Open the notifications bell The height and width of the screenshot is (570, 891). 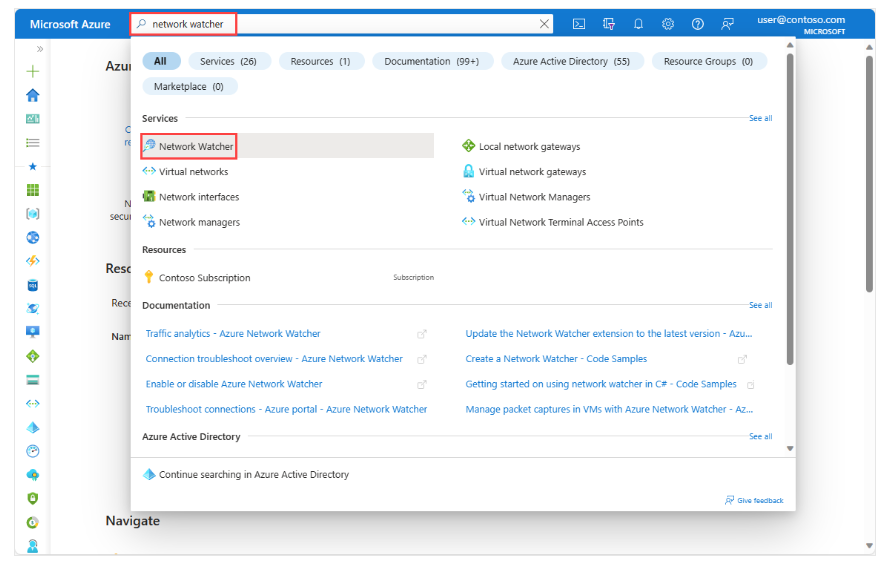(638, 24)
